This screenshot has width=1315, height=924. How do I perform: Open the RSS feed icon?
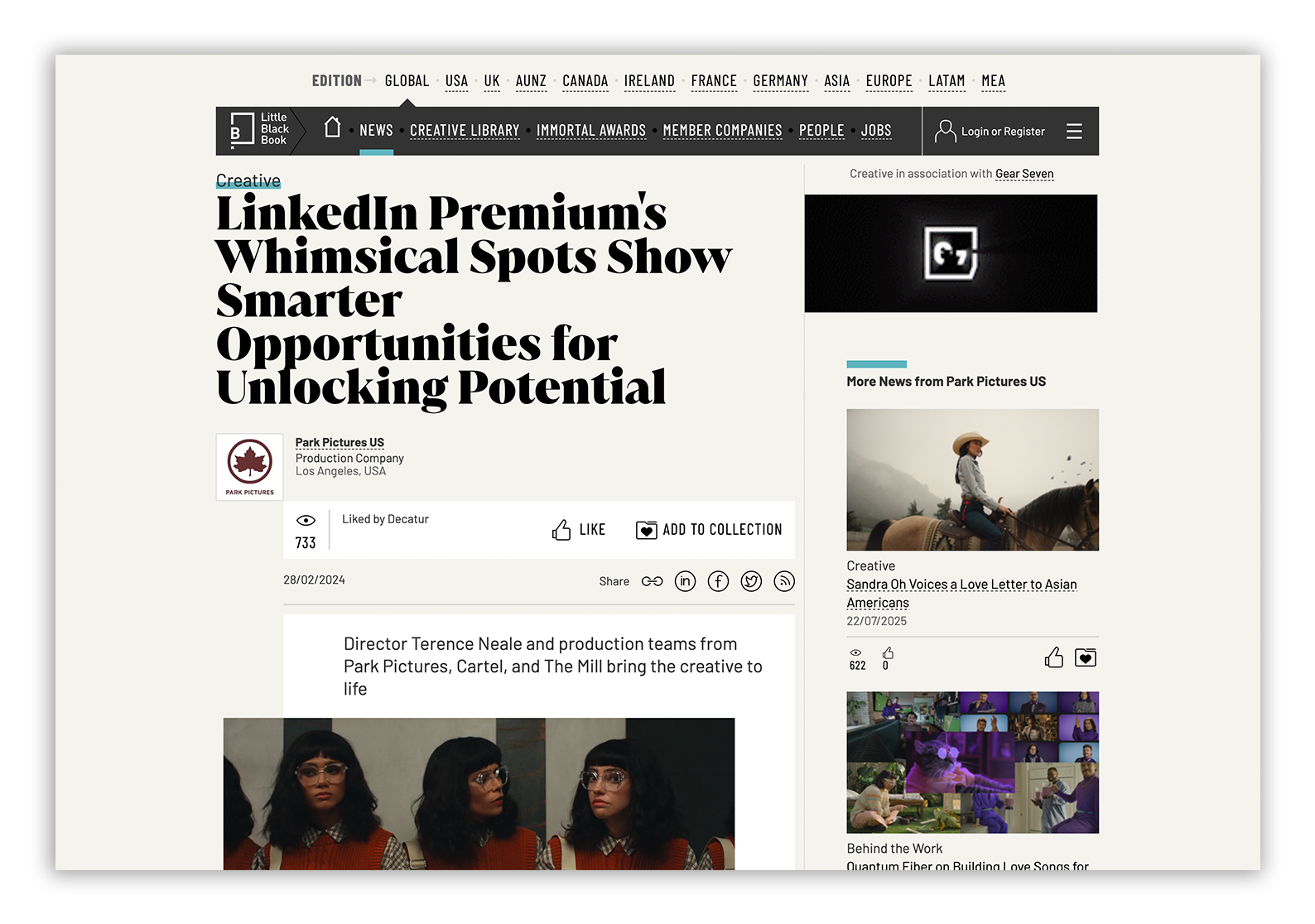[x=784, y=581]
